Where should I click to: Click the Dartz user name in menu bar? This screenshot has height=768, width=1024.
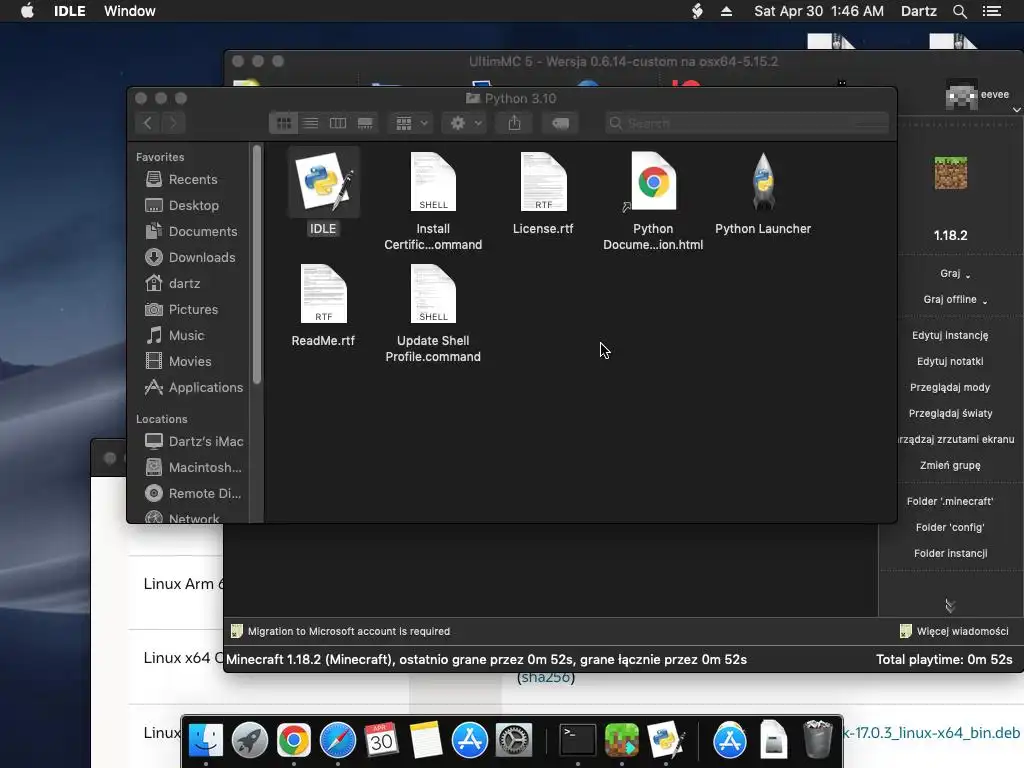click(x=919, y=11)
